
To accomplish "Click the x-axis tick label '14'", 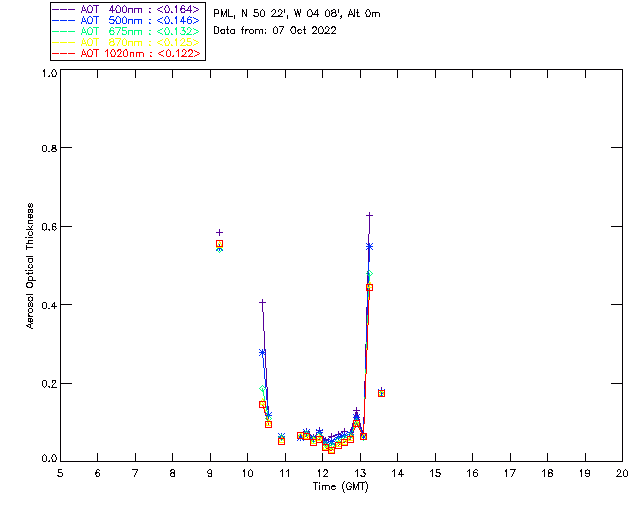I will (x=398, y=473).
